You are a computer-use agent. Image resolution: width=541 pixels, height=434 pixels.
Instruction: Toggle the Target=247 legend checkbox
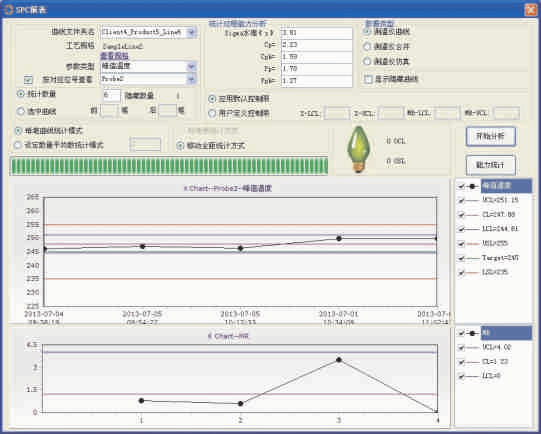[461, 258]
